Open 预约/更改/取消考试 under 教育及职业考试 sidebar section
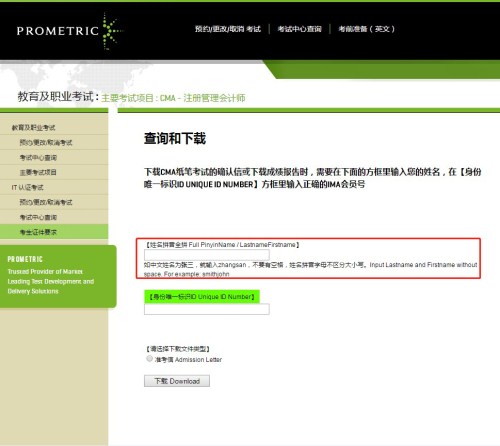 [x=46, y=142]
